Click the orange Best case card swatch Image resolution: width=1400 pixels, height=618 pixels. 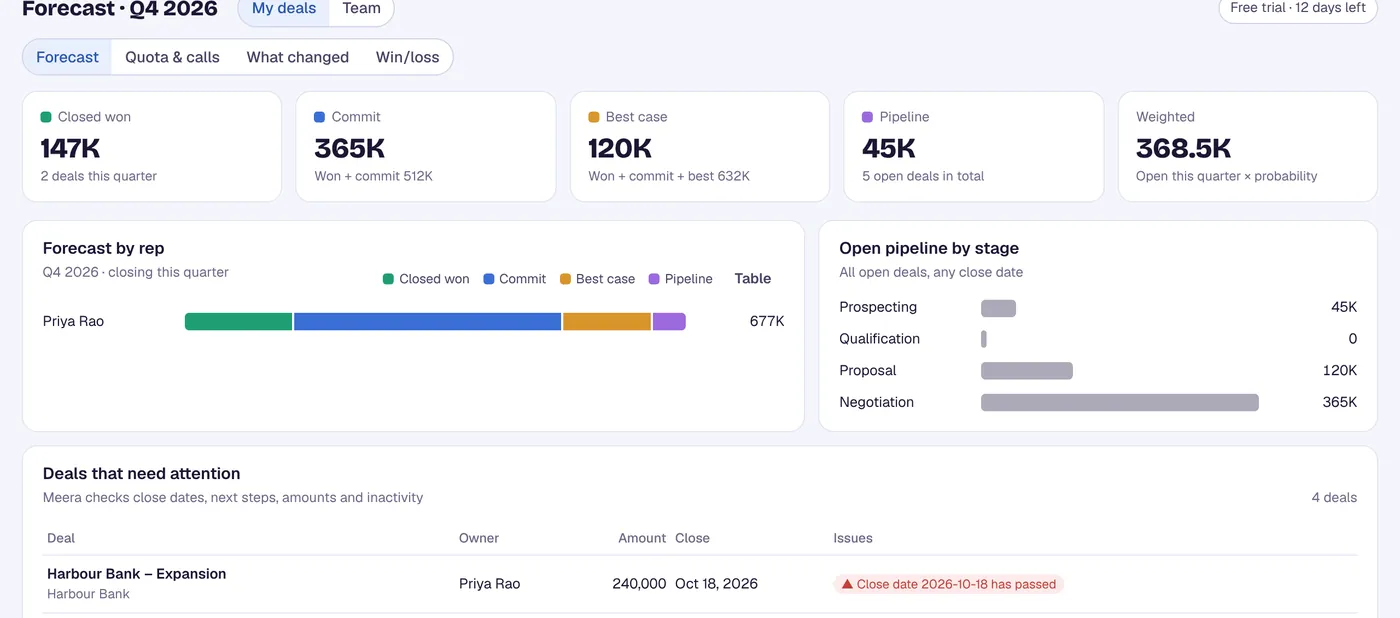(x=594, y=117)
